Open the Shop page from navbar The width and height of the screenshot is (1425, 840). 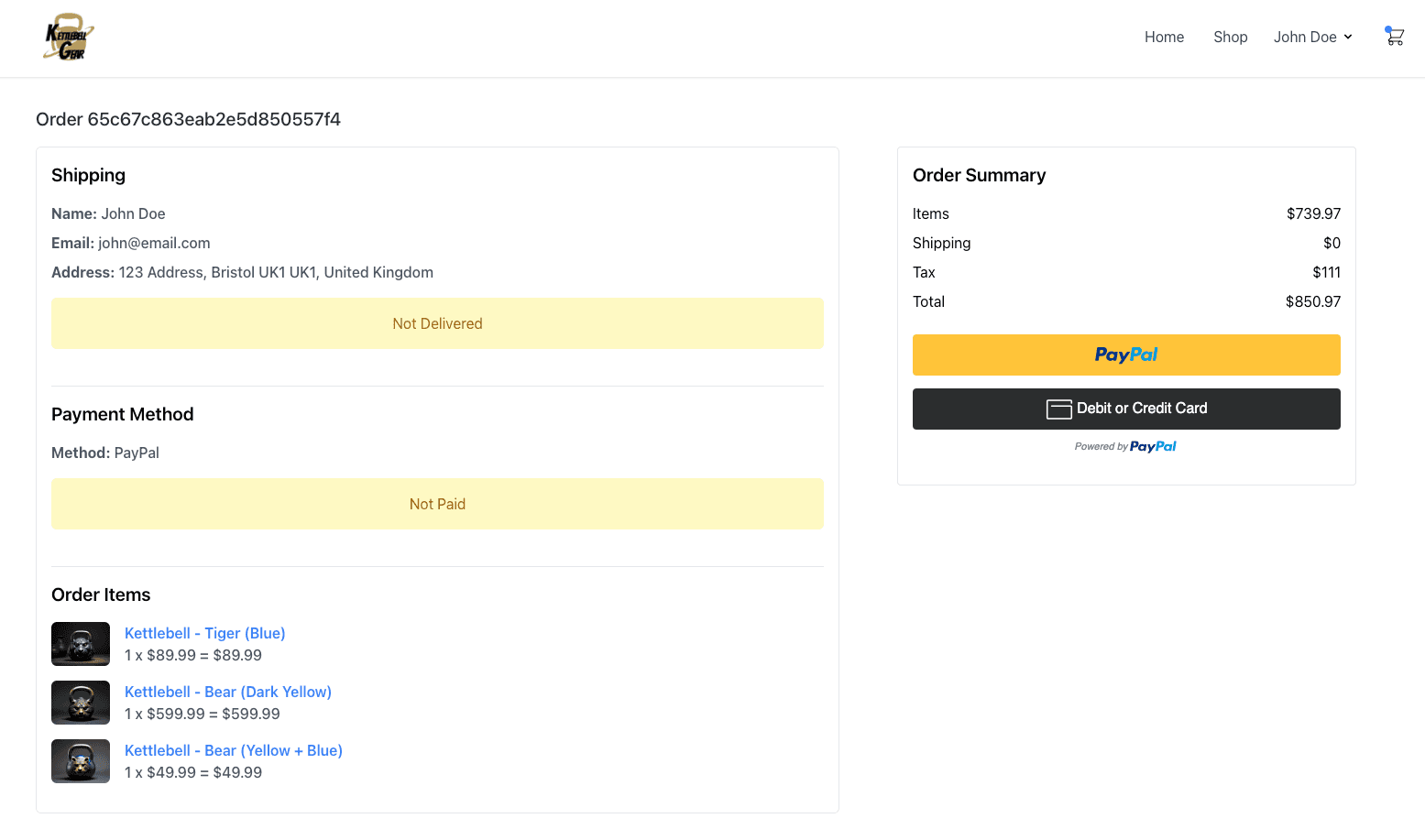(x=1230, y=37)
